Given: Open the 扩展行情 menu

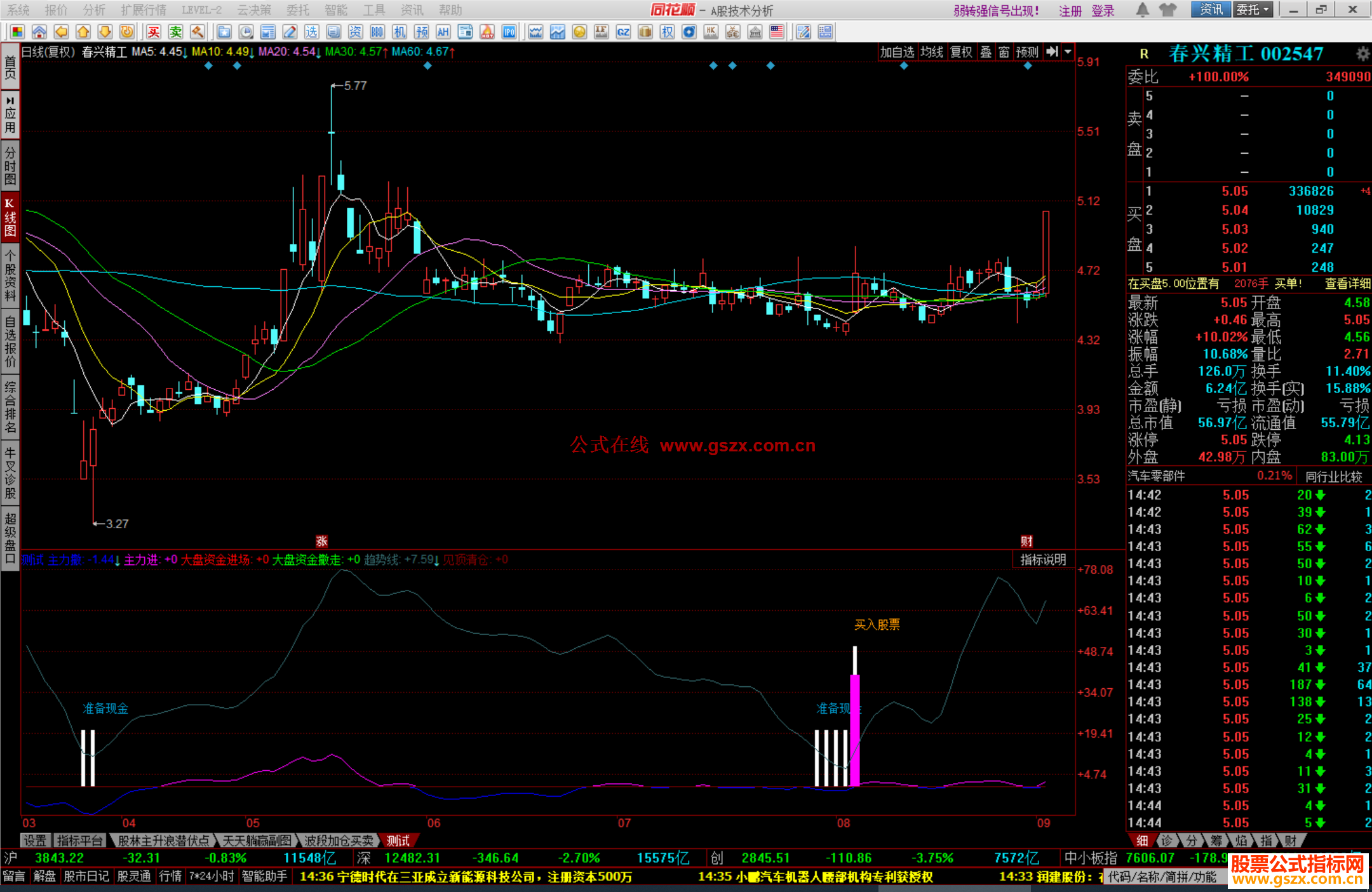Looking at the screenshot, I should pos(144,10).
